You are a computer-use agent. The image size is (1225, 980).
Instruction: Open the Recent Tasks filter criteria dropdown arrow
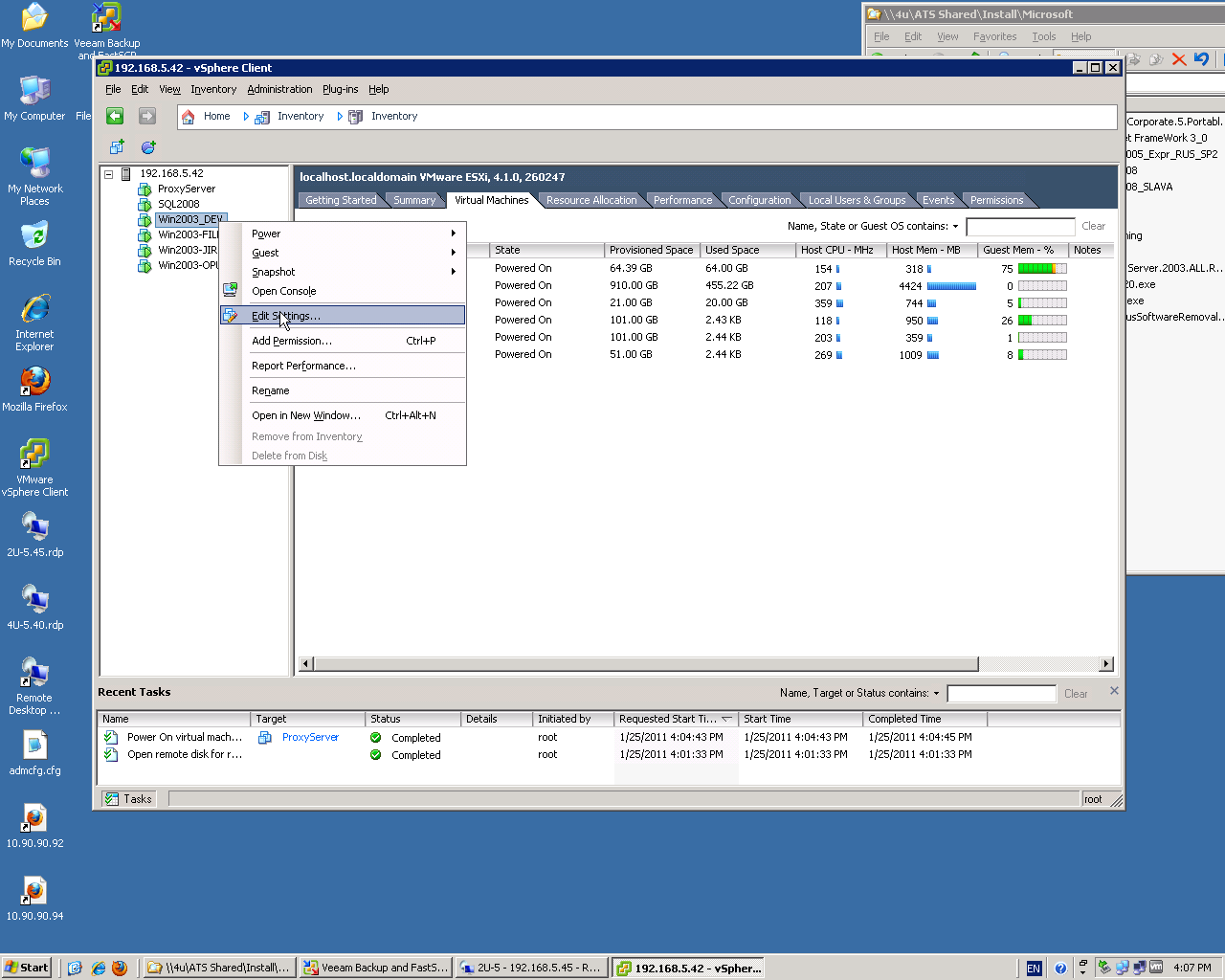point(937,694)
